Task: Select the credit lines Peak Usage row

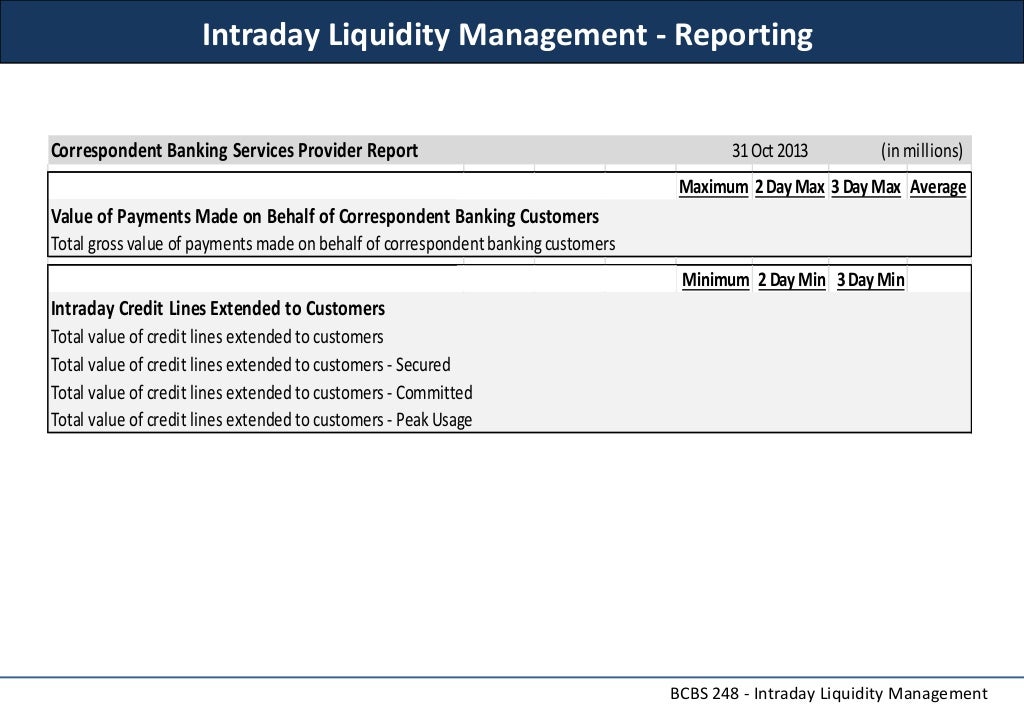Action: click(509, 420)
